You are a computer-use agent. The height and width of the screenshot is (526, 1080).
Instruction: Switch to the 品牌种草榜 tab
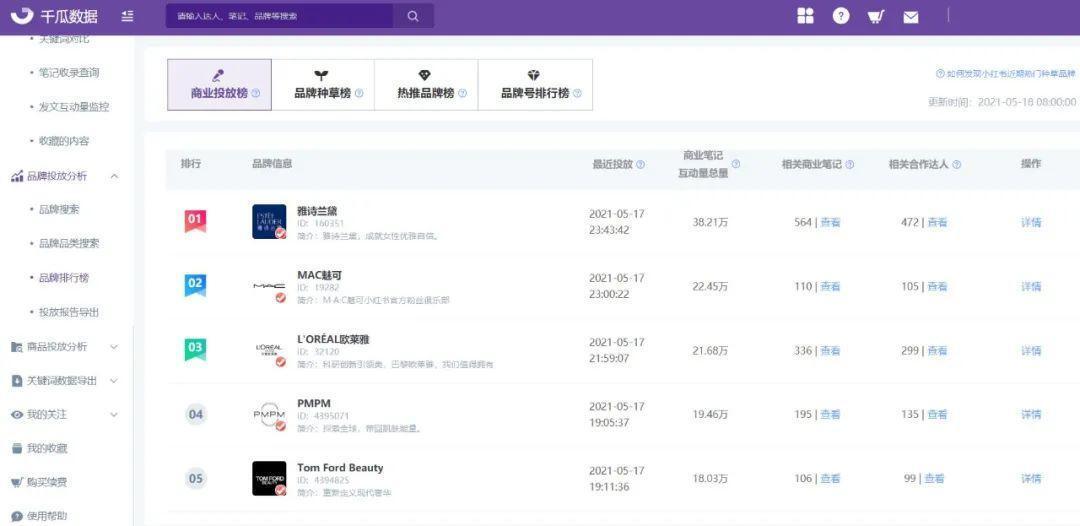[323, 85]
